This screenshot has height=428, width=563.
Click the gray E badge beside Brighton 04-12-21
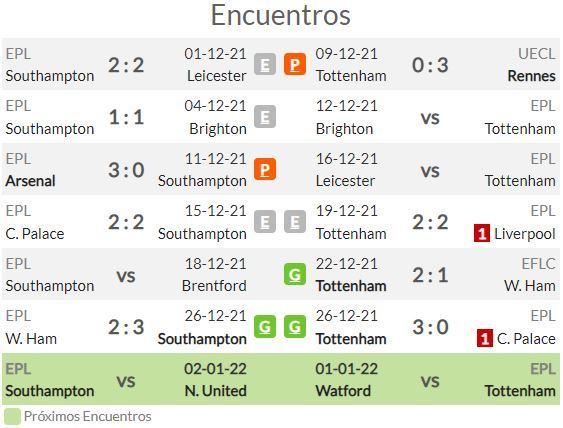tap(265, 117)
